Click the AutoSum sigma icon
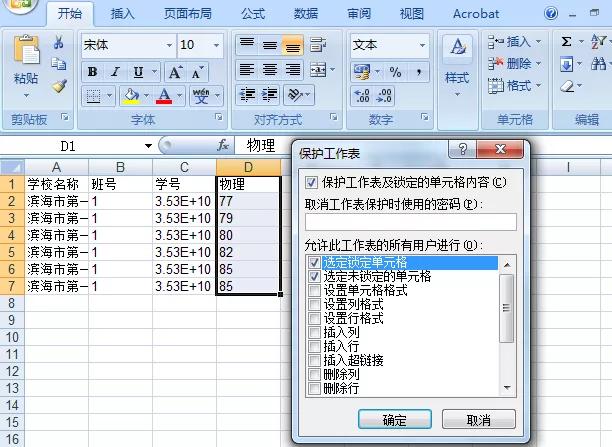Image resolution: width=612 pixels, height=447 pixels. point(566,42)
